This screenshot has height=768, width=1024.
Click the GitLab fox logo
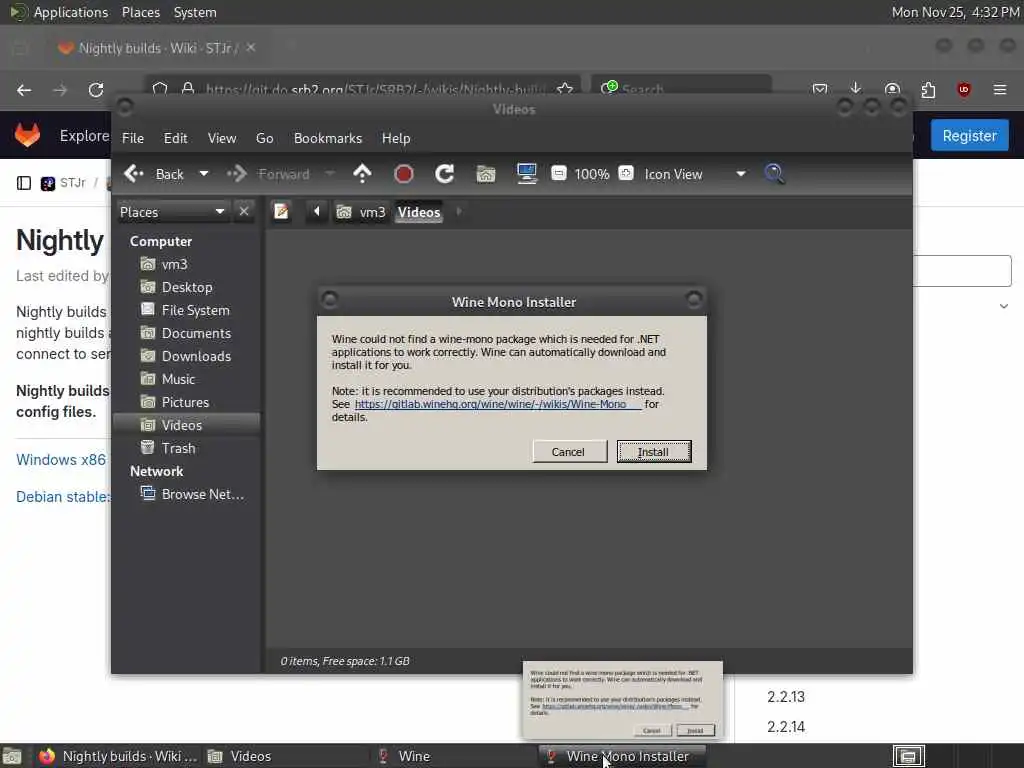tap(27, 135)
